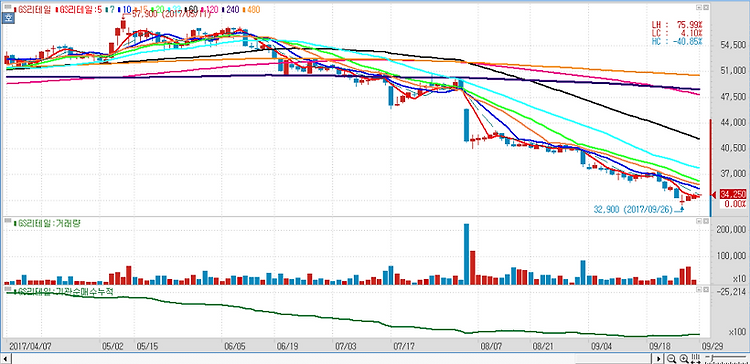Click the 32,900 (2017/09/26) low label
The width and height of the screenshot is (750, 364).
(x=633, y=210)
